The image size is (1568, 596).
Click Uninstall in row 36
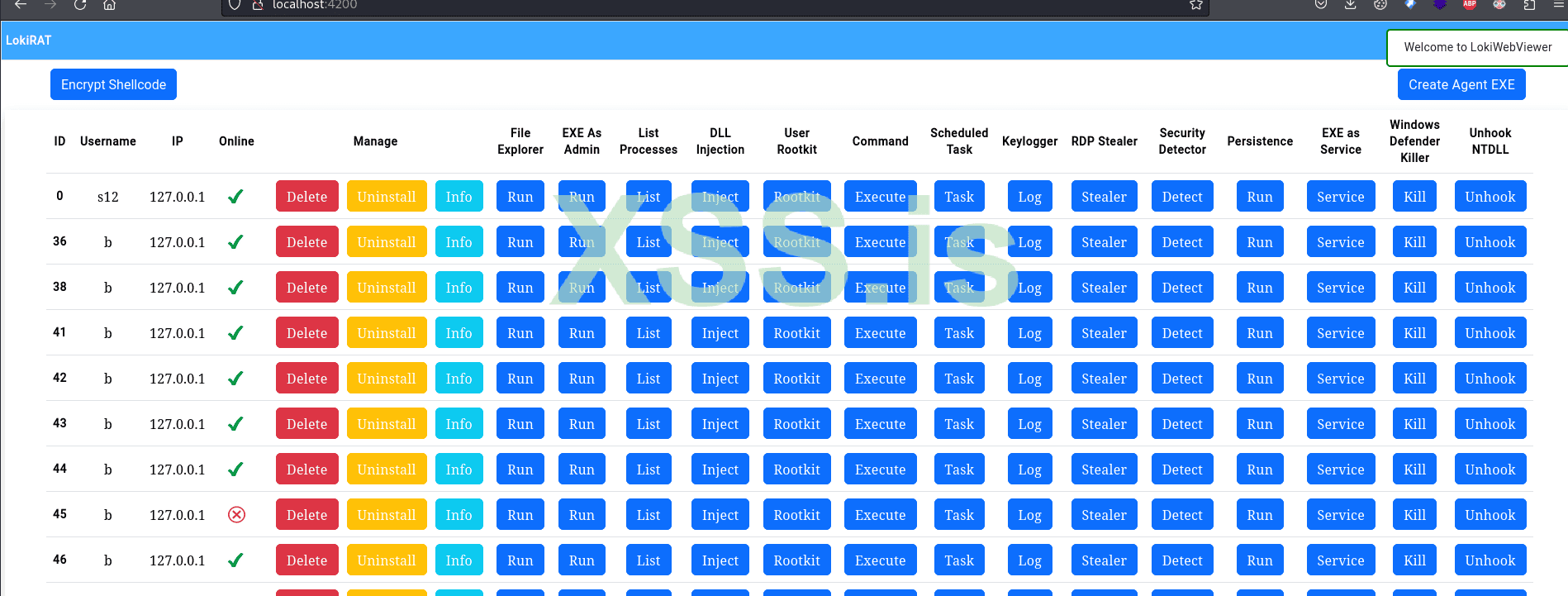coord(387,242)
